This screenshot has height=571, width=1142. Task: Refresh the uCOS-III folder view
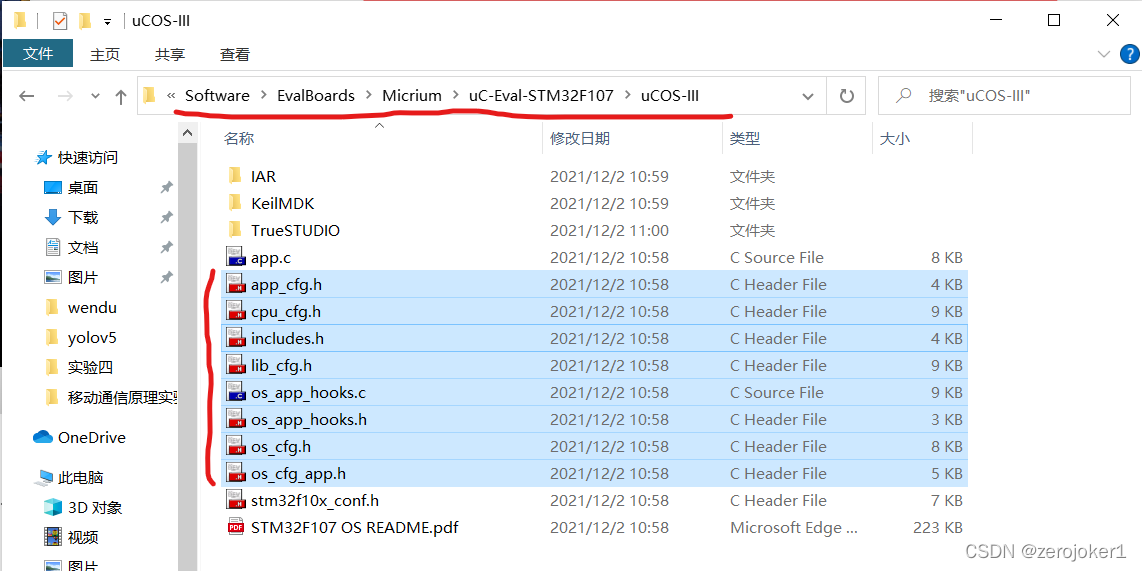click(846, 95)
